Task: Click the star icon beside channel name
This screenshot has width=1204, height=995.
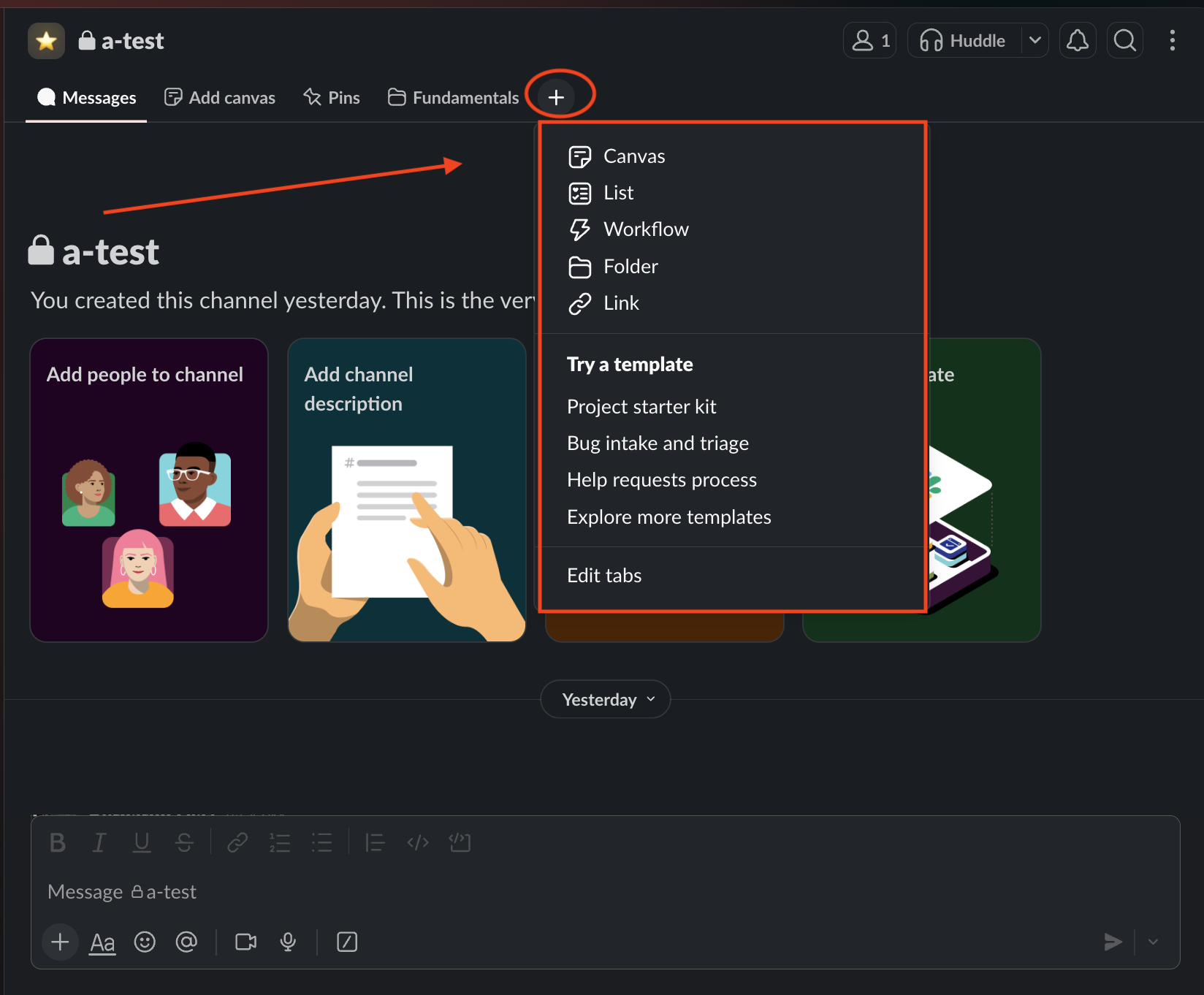Action: [46, 41]
